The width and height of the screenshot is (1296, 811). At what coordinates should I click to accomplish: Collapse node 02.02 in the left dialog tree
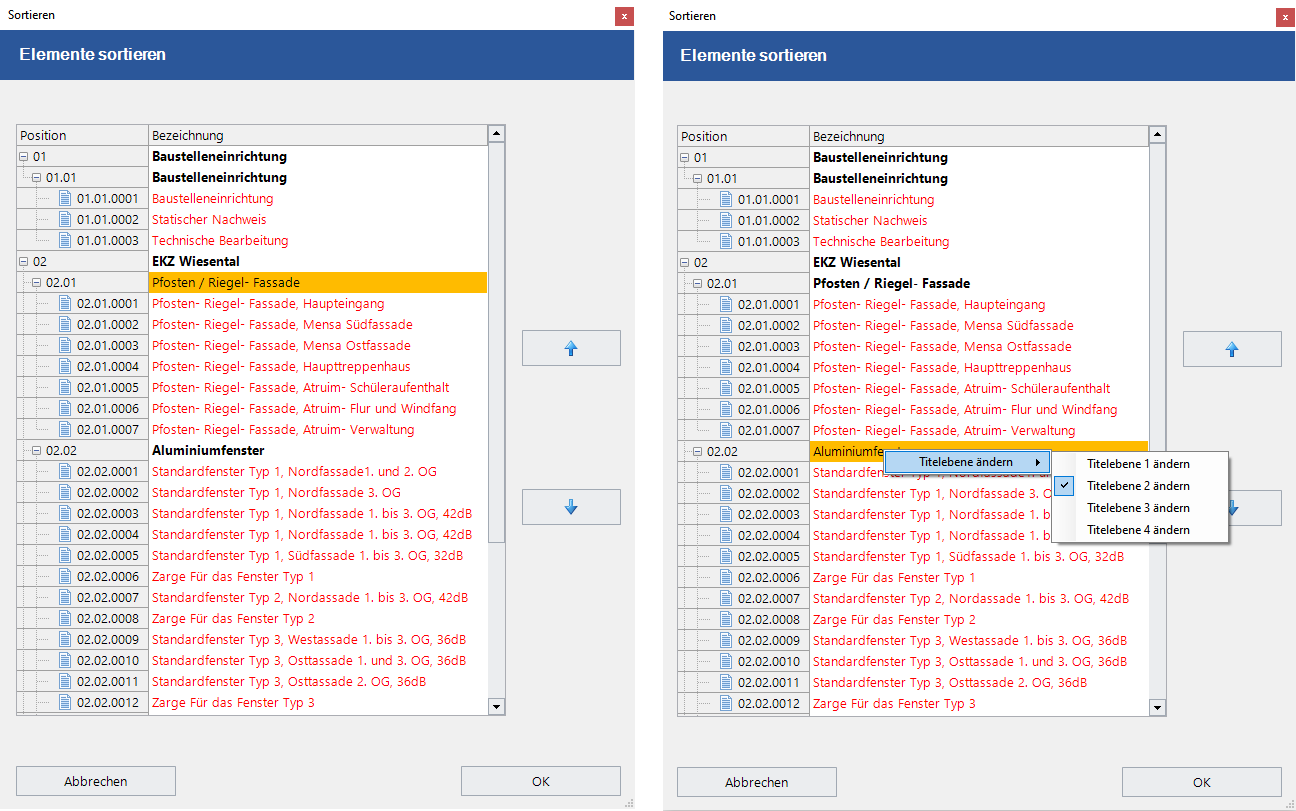pos(37,451)
